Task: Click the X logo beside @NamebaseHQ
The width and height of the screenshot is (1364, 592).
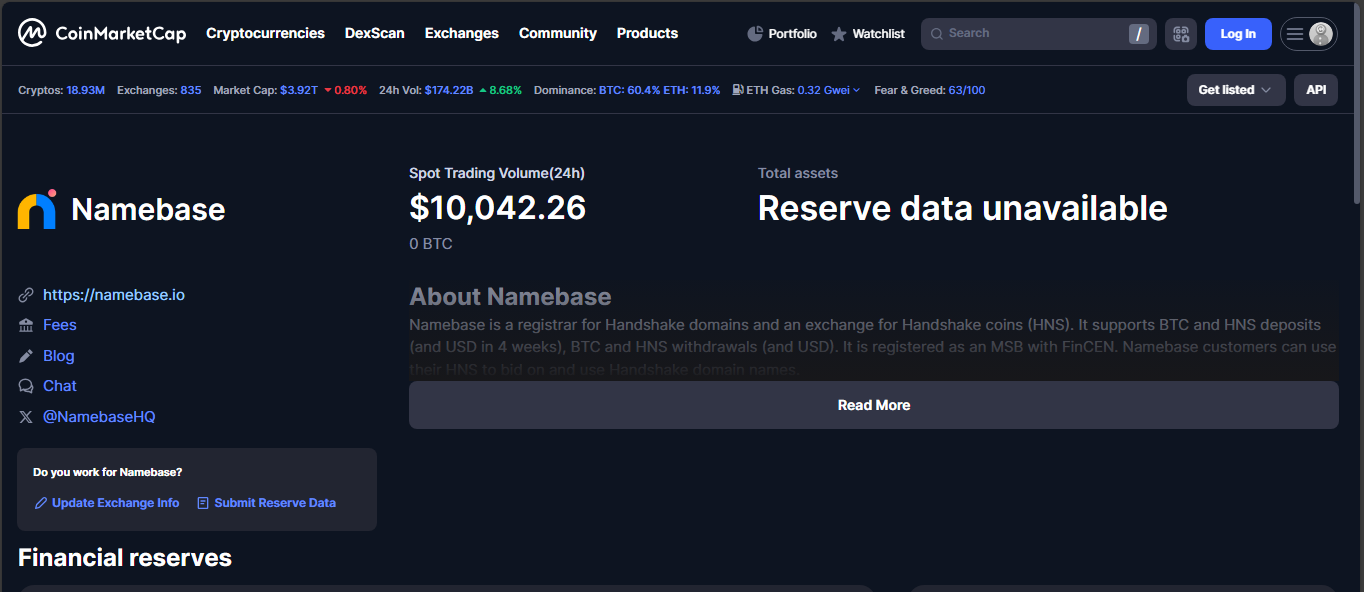Action: [26, 417]
